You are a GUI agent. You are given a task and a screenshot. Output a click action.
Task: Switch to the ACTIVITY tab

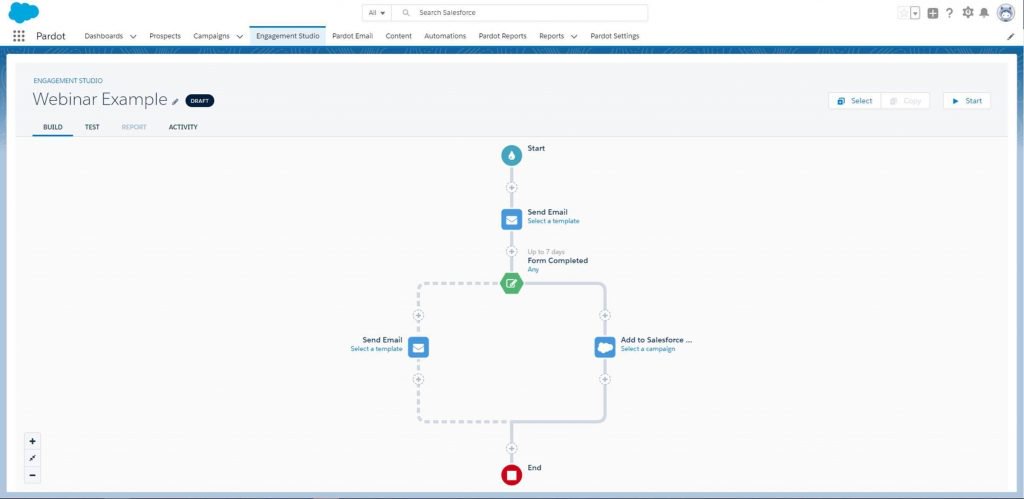183,127
